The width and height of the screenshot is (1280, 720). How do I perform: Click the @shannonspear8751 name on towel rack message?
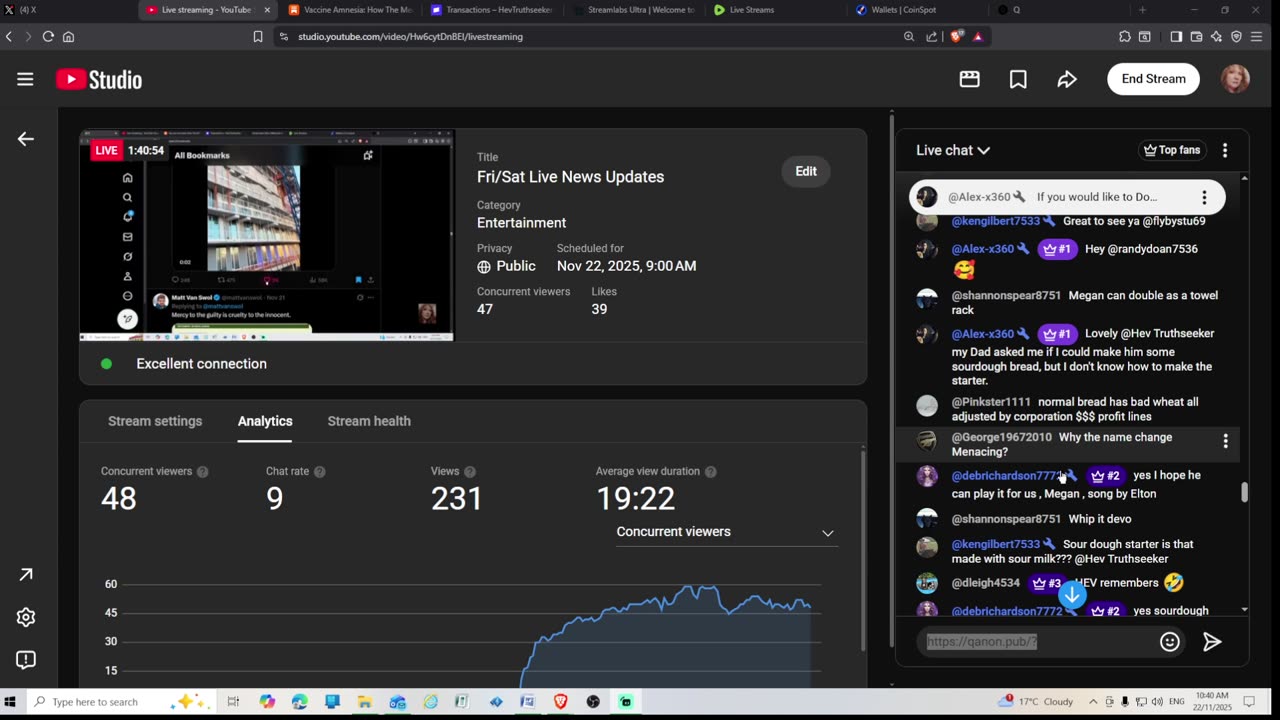pyautogui.click(x=1006, y=296)
